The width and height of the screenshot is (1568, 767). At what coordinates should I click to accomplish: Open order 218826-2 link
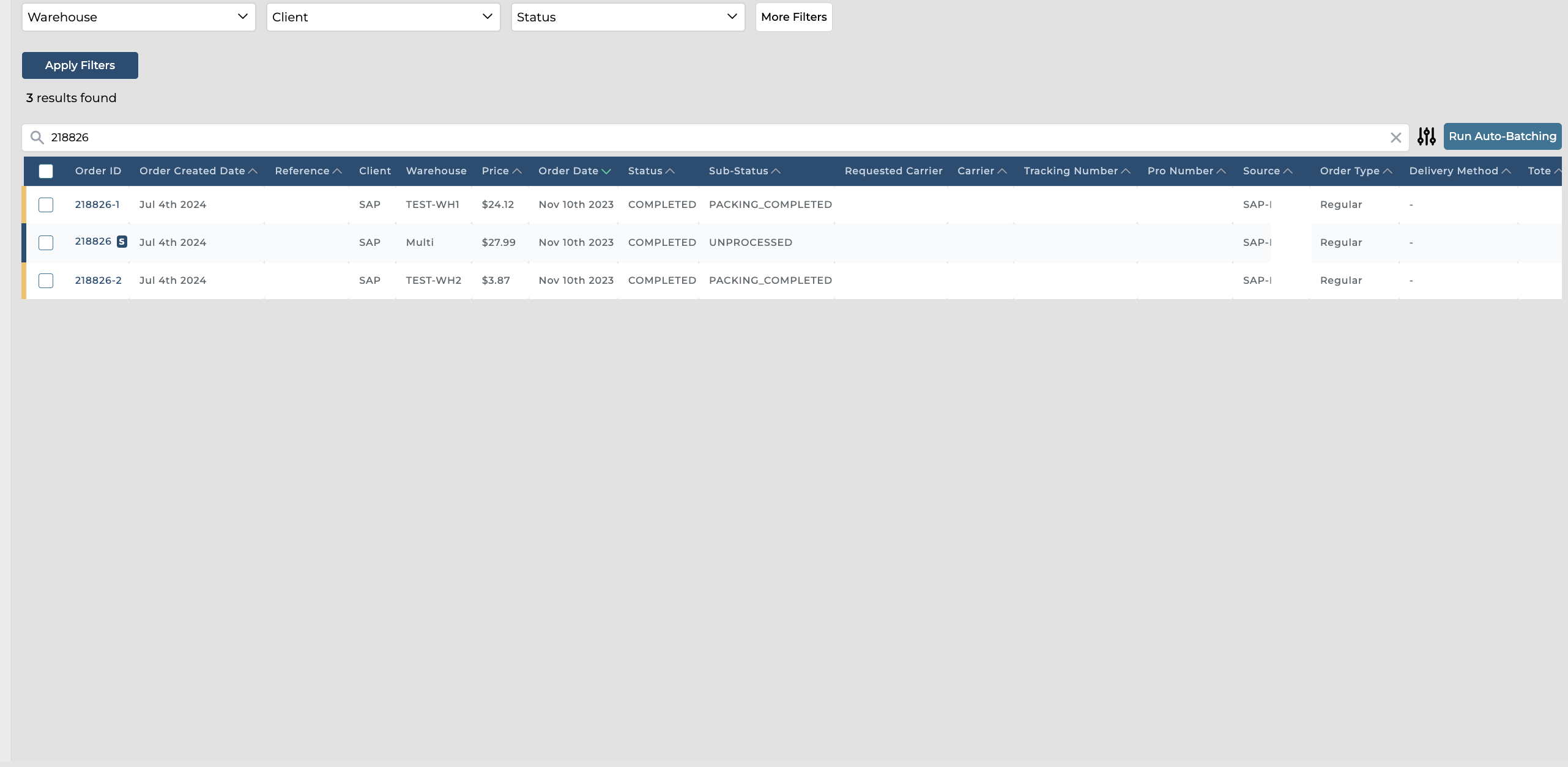click(x=98, y=281)
